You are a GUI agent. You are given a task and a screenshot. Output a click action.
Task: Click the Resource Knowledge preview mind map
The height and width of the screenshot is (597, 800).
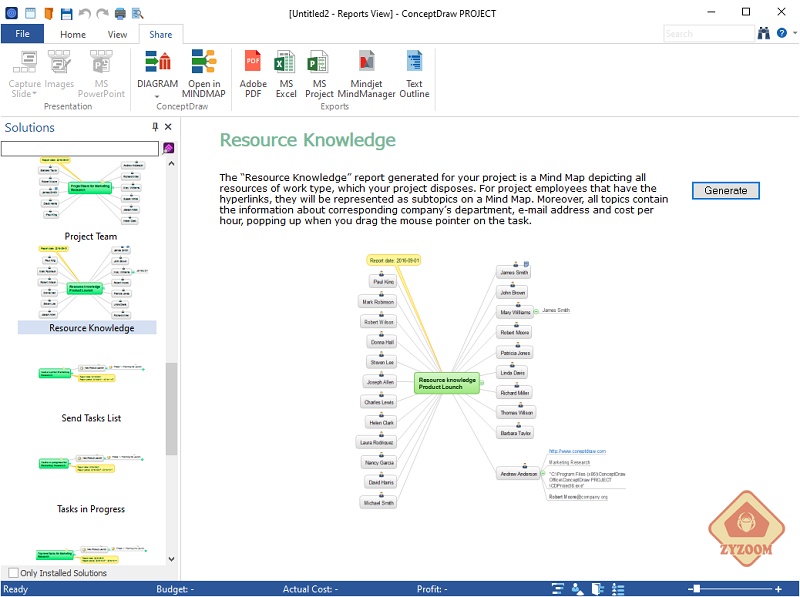point(491,381)
